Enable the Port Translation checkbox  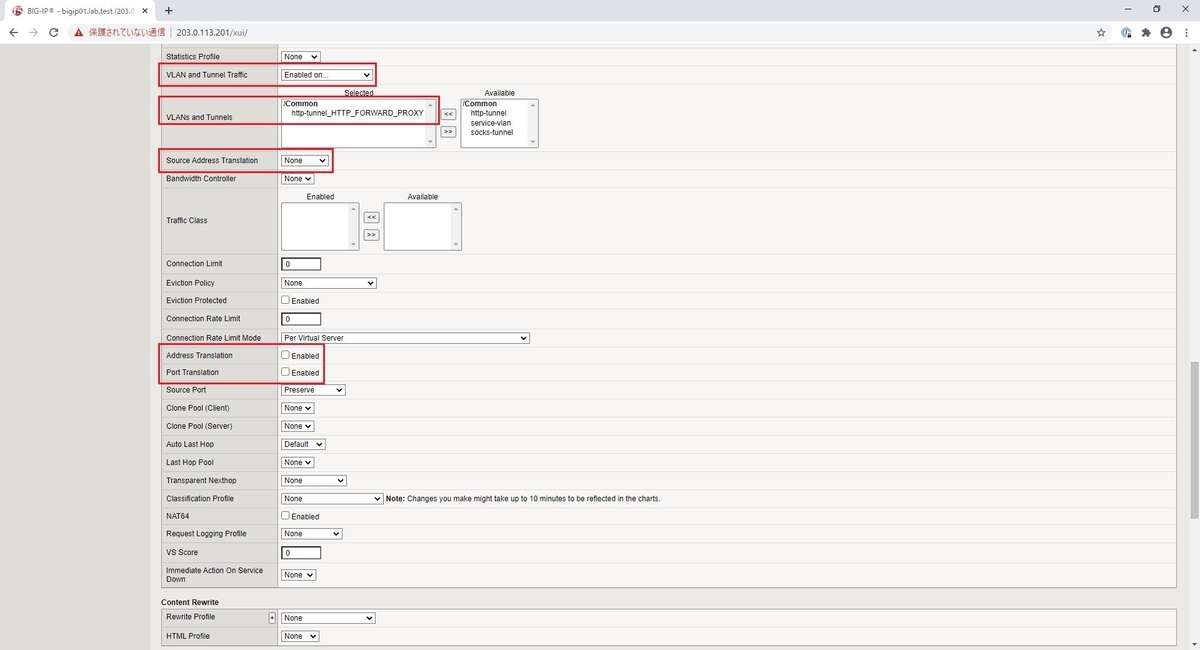point(285,372)
